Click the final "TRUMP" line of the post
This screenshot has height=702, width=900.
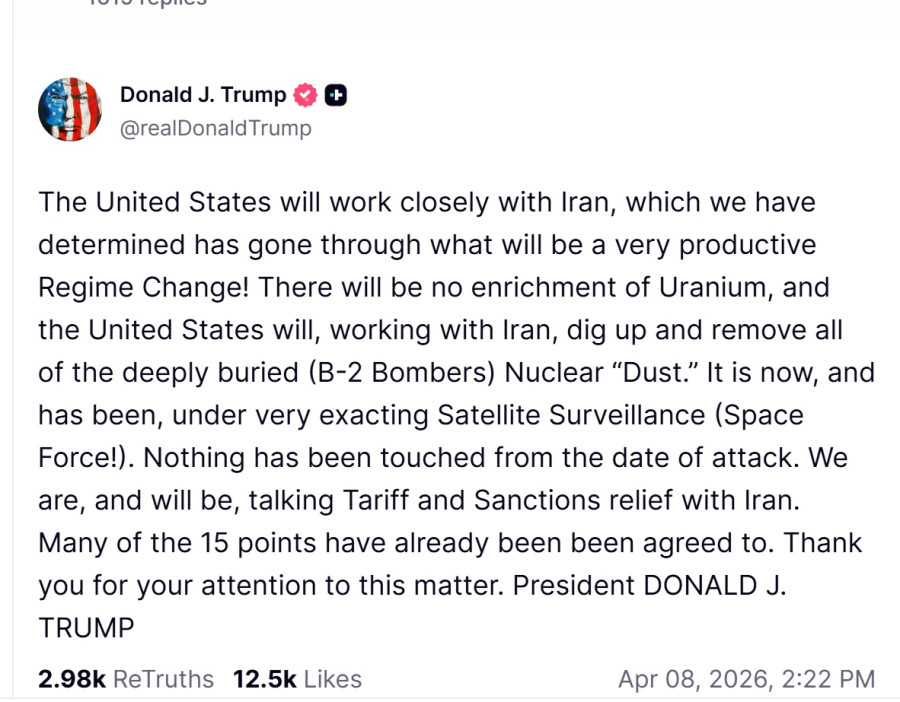tap(86, 628)
